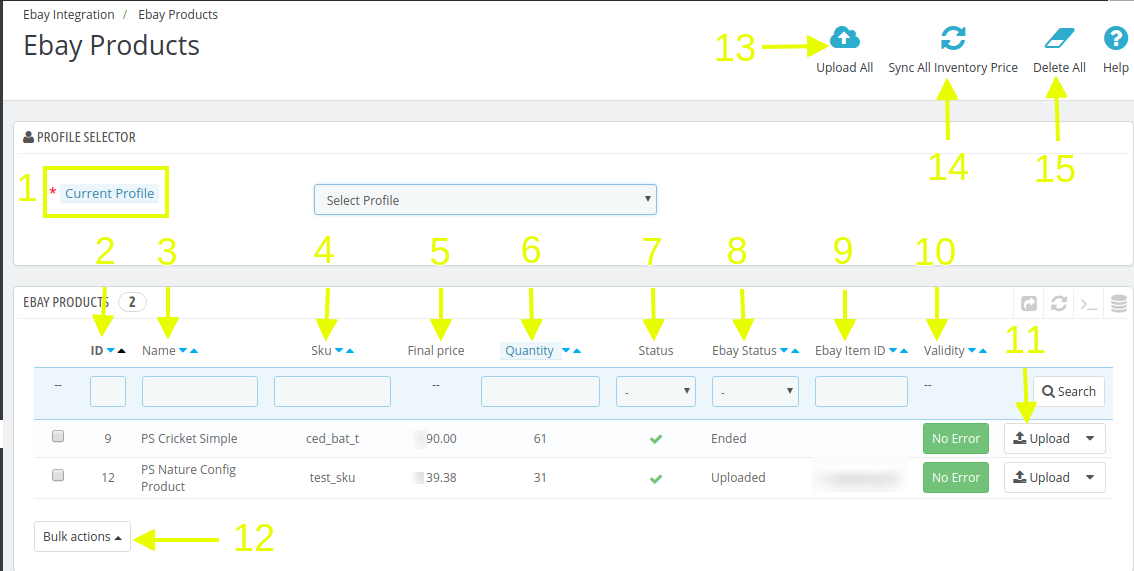The image size is (1134, 571).
Task: Click the Current Profile label
Action: coord(109,193)
